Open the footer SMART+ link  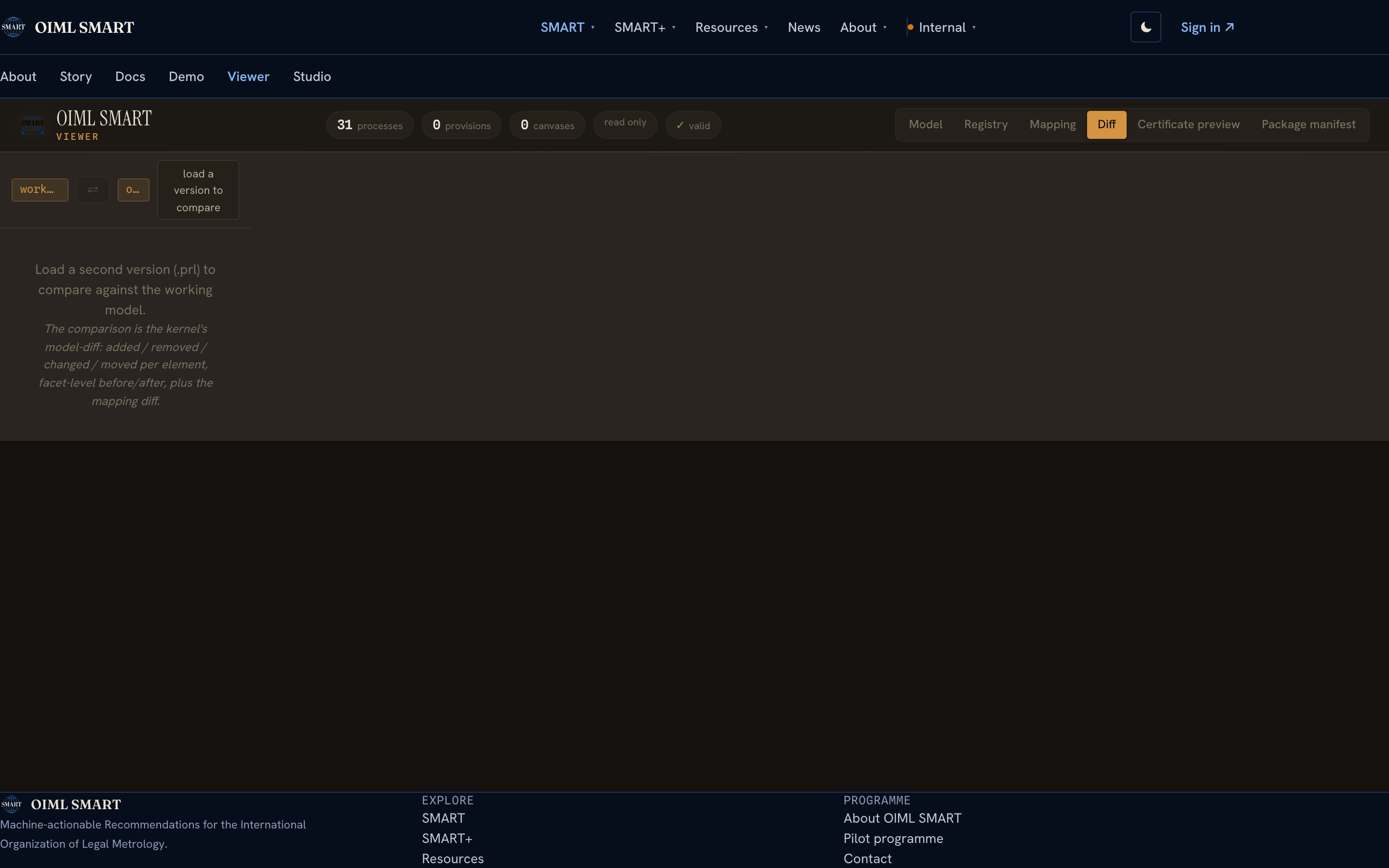pos(447,838)
